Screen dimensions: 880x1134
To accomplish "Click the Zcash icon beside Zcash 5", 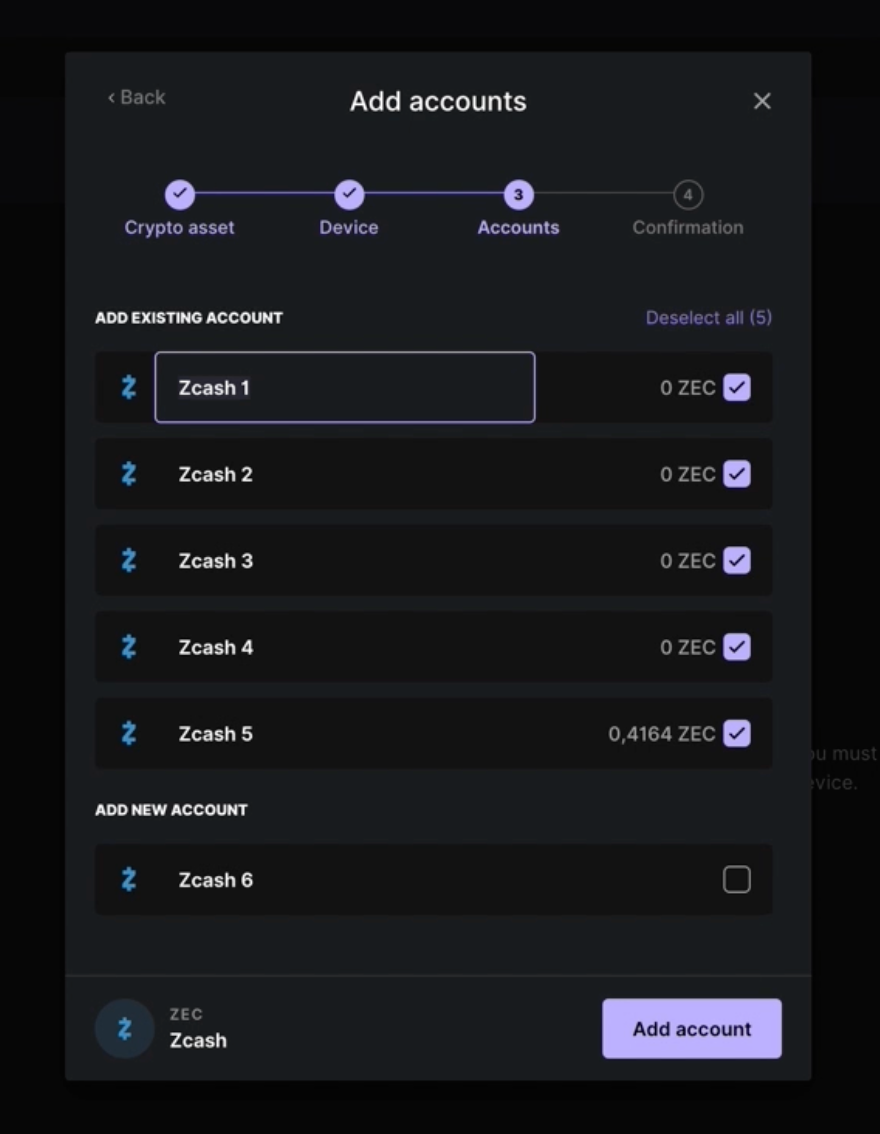I will click(129, 733).
